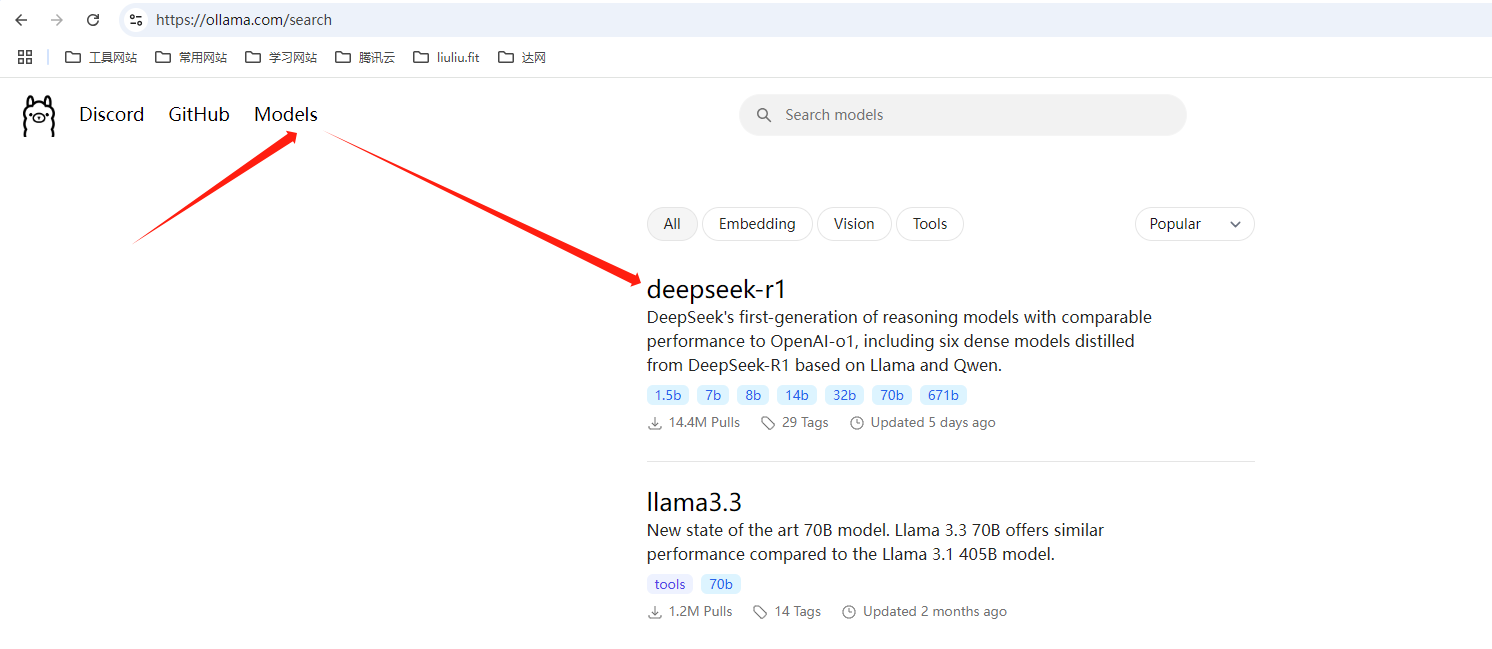The height and width of the screenshot is (649, 1492).
Task: Select the All filter pill
Action: [x=671, y=224]
